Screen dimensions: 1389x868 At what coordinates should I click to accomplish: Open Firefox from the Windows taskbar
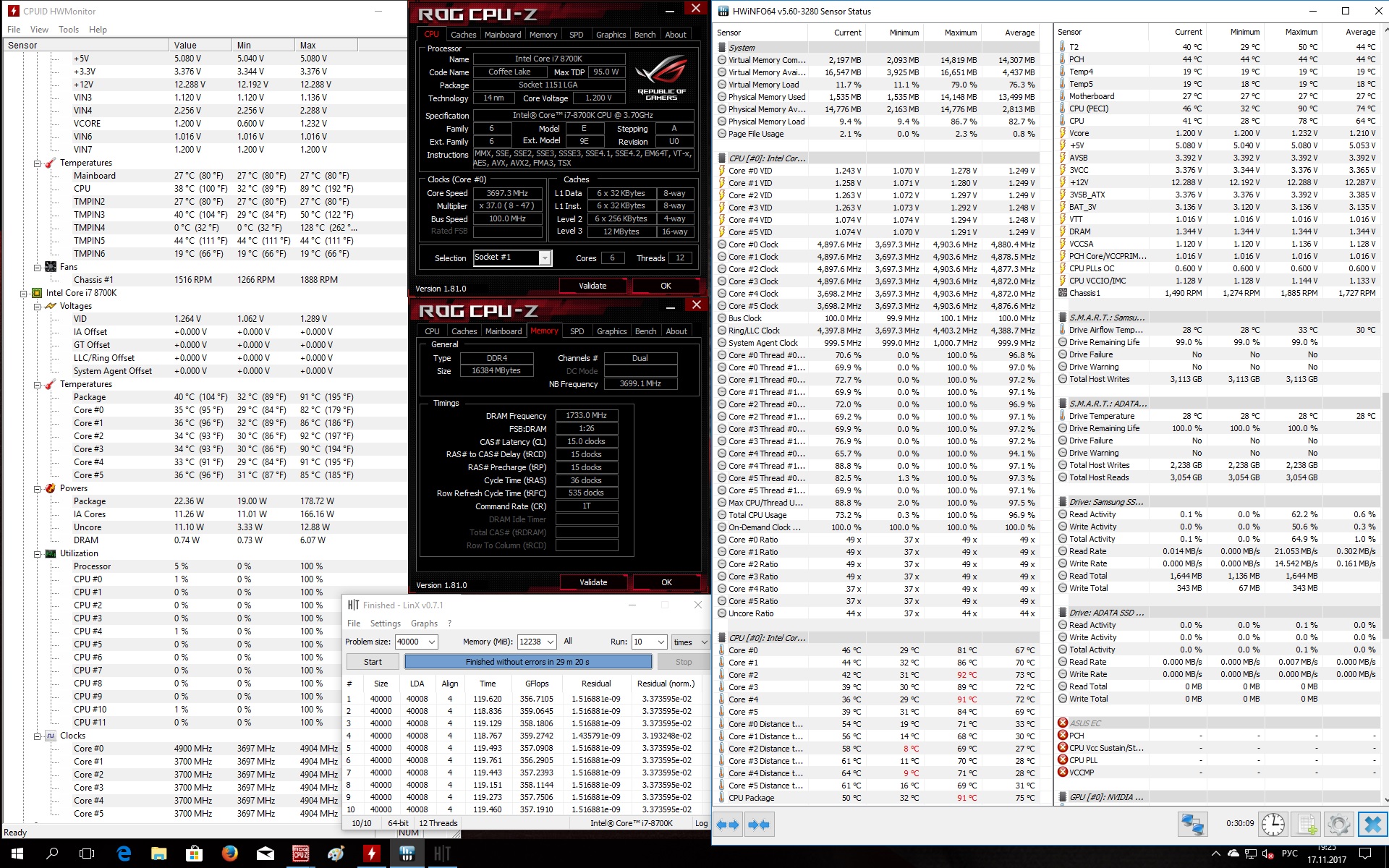[230, 854]
